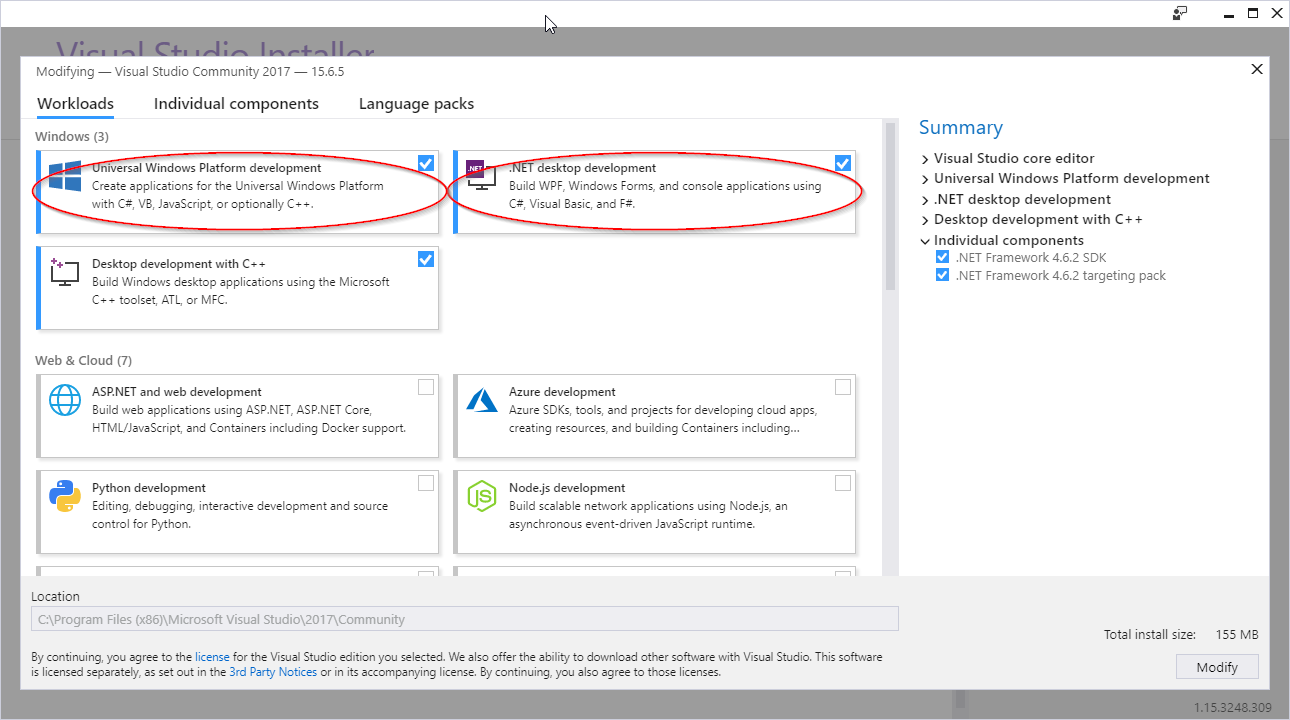Uncheck Universal Windows Platform development workload

[x=426, y=163]
